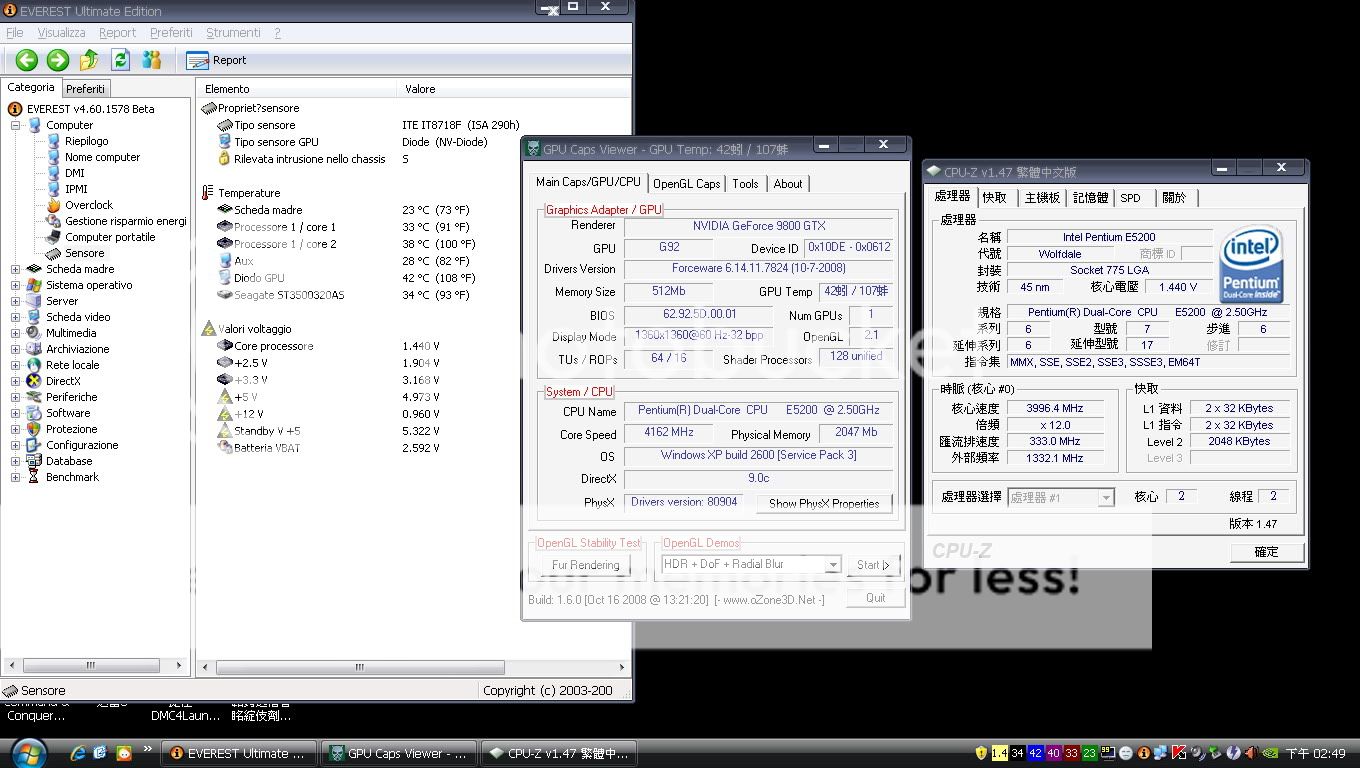
Task: Switch to Tools tab in GPU Caps Viewer
Action: coord(745,184)
